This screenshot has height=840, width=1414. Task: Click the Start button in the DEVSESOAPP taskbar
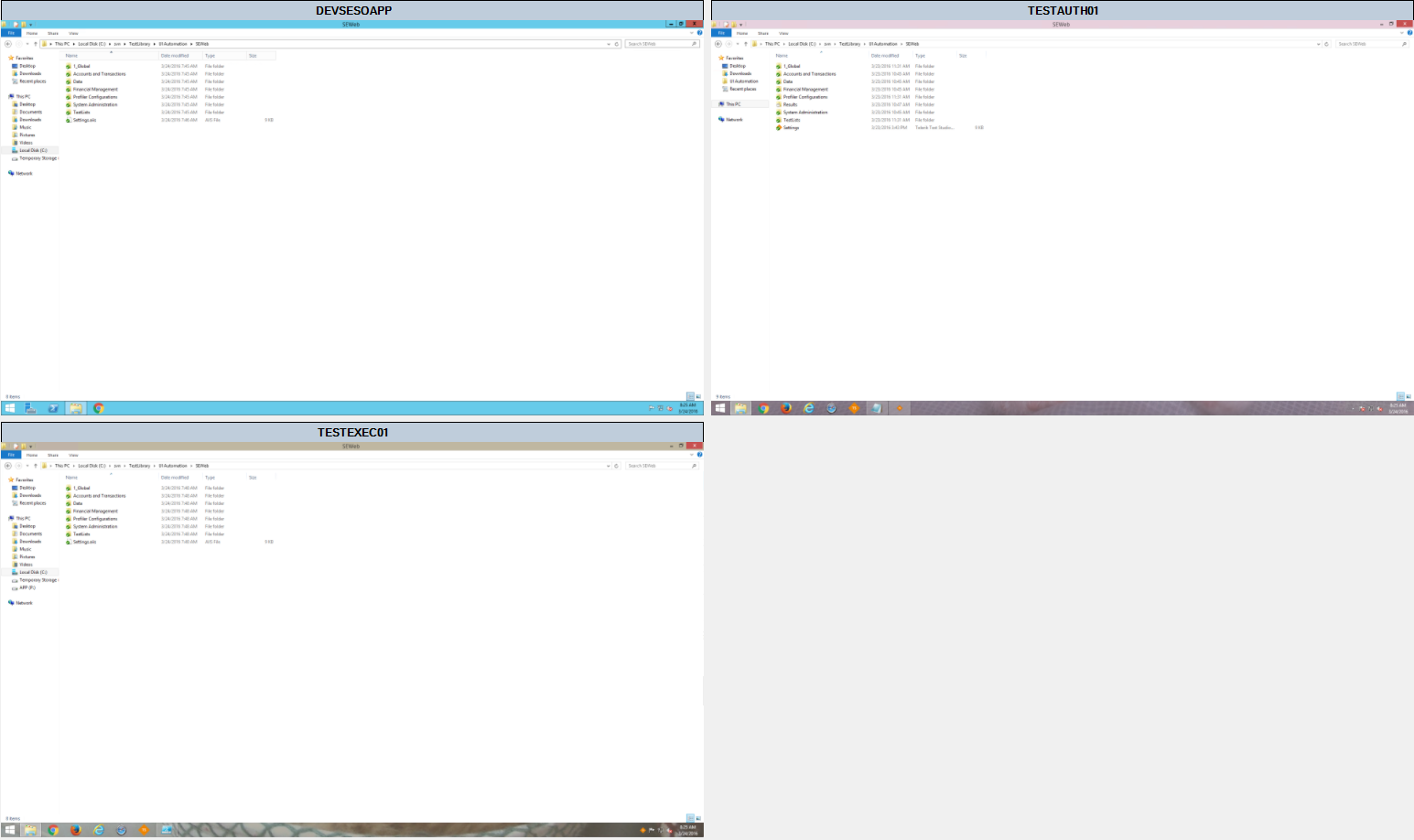(x=10, y=408)
